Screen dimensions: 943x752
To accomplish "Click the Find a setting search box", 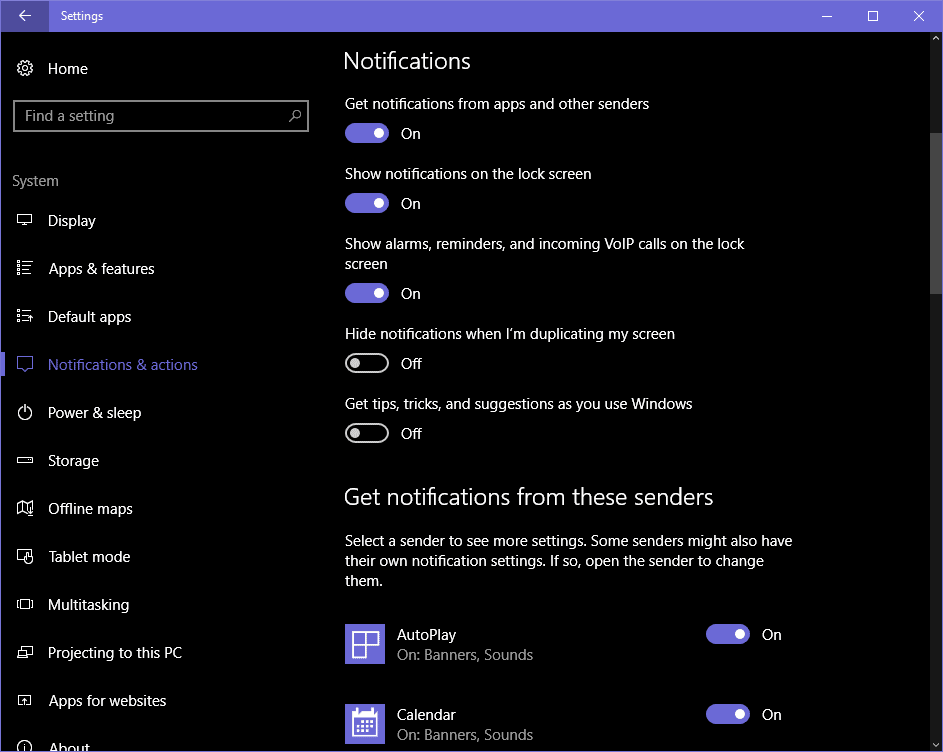I will [161, 115].
